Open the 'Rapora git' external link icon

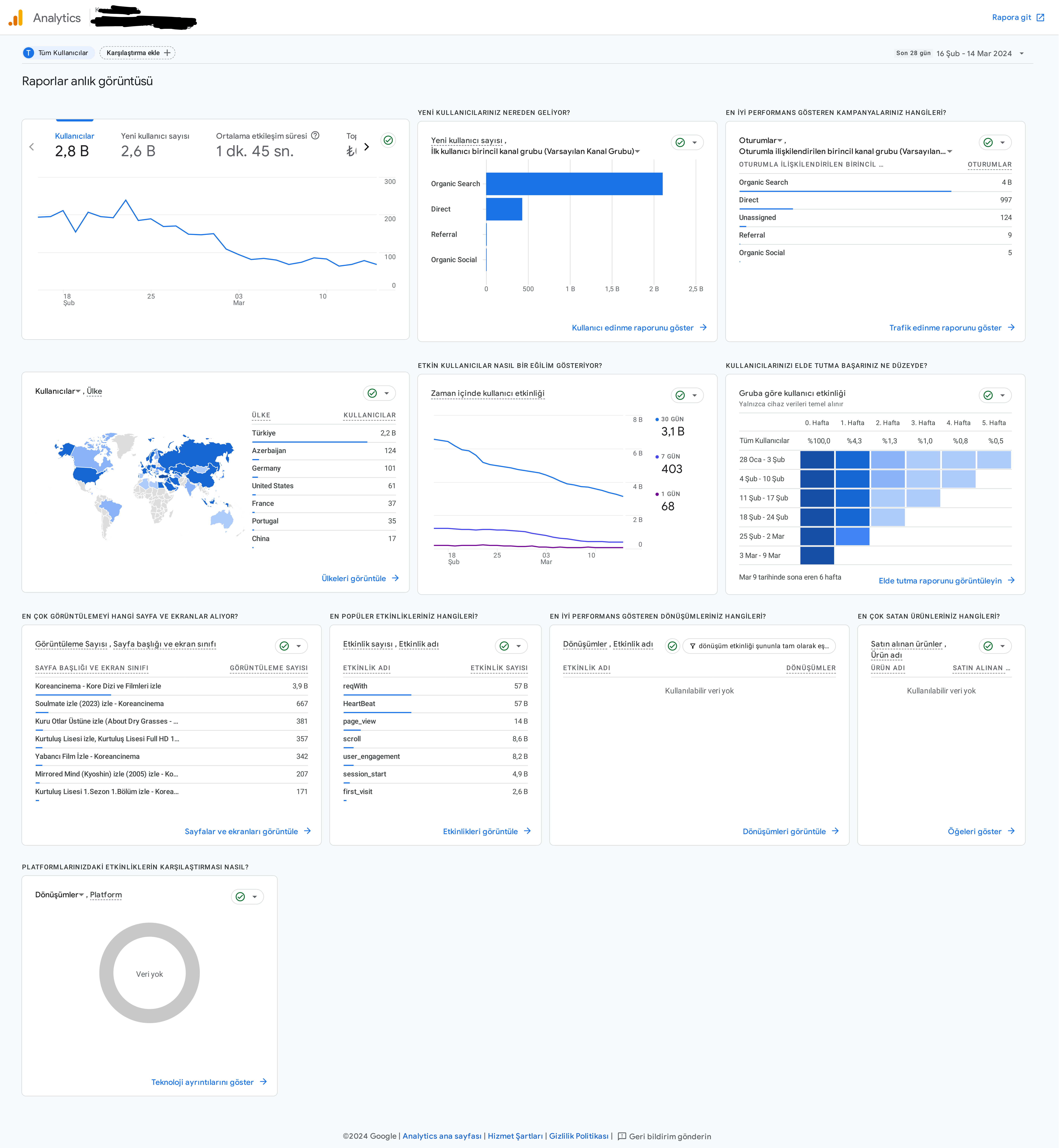pyautogui.click(x=1040, y=18)
